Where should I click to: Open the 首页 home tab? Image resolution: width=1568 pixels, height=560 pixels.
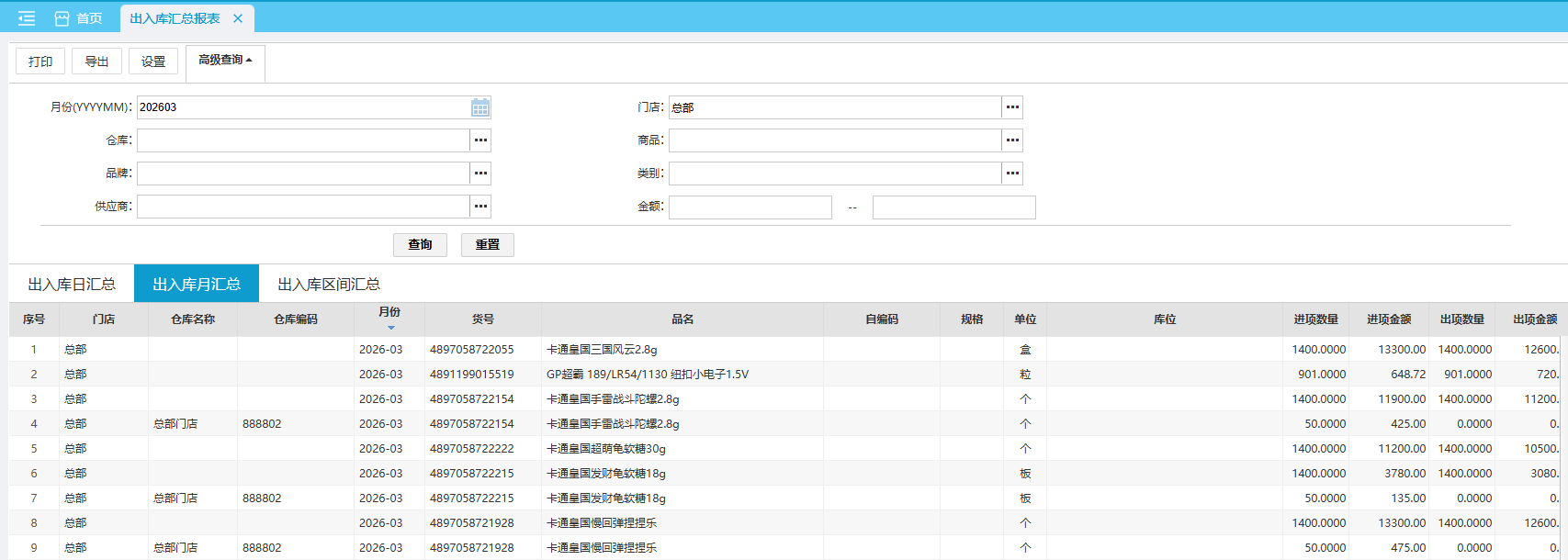tap(79, 18)
